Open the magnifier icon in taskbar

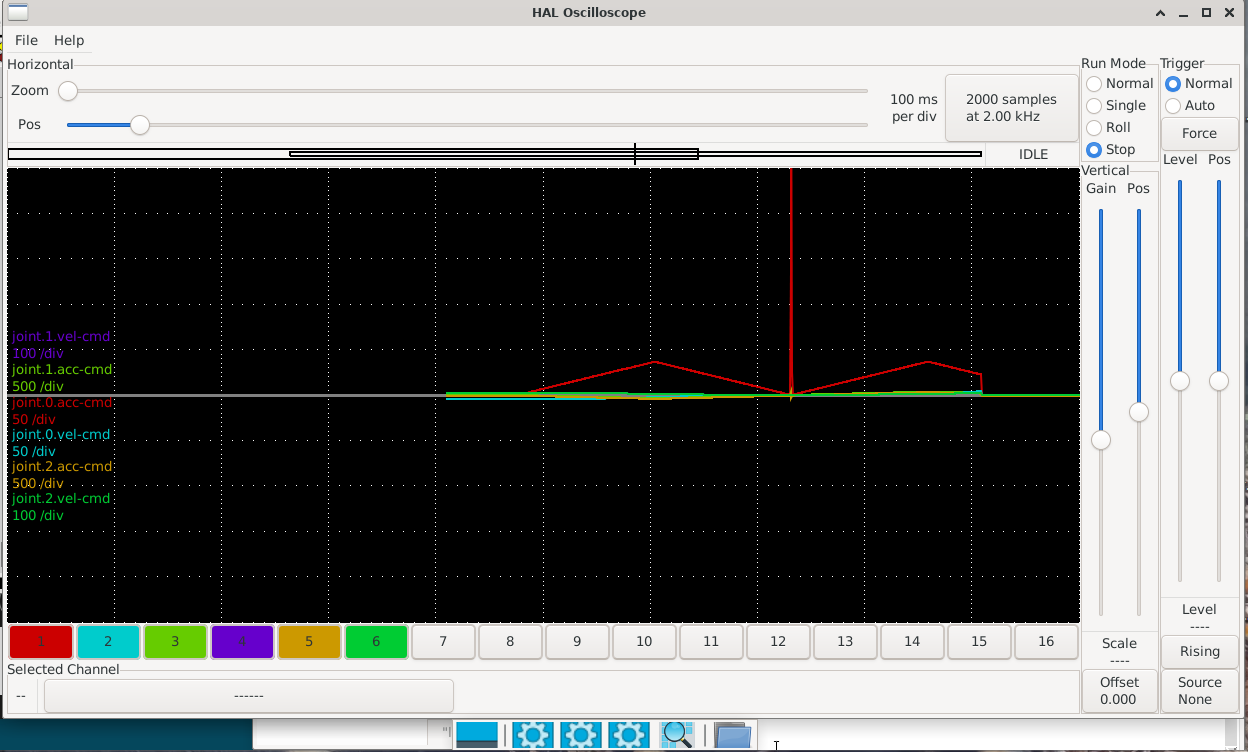click(677, 735)
